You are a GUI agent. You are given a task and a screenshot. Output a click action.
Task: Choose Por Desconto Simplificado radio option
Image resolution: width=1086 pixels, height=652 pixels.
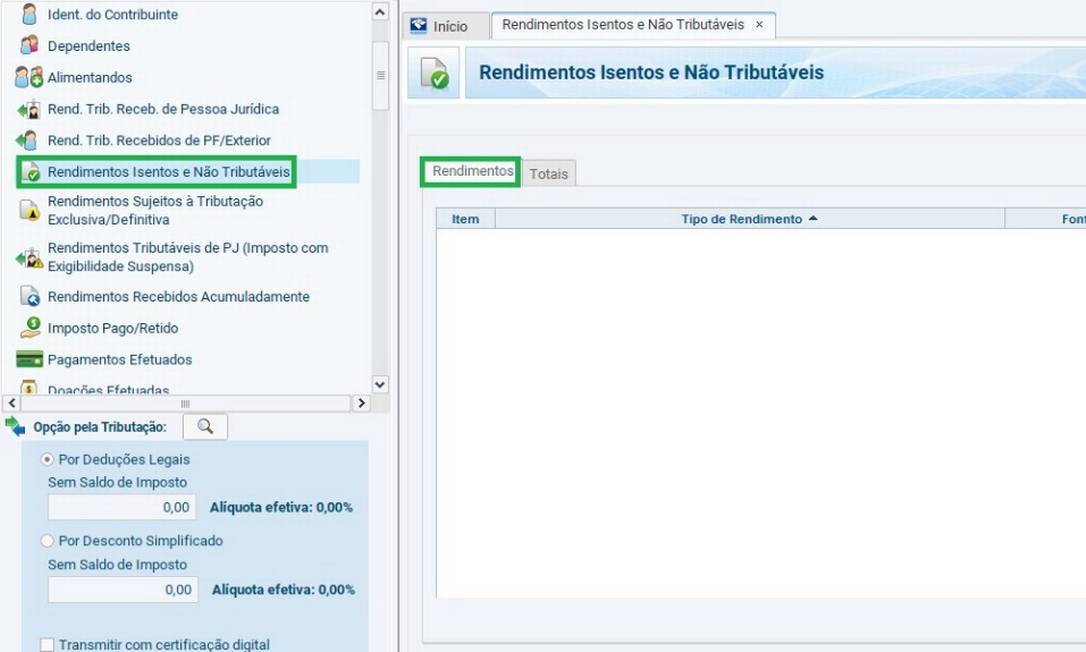coord(47,541)
